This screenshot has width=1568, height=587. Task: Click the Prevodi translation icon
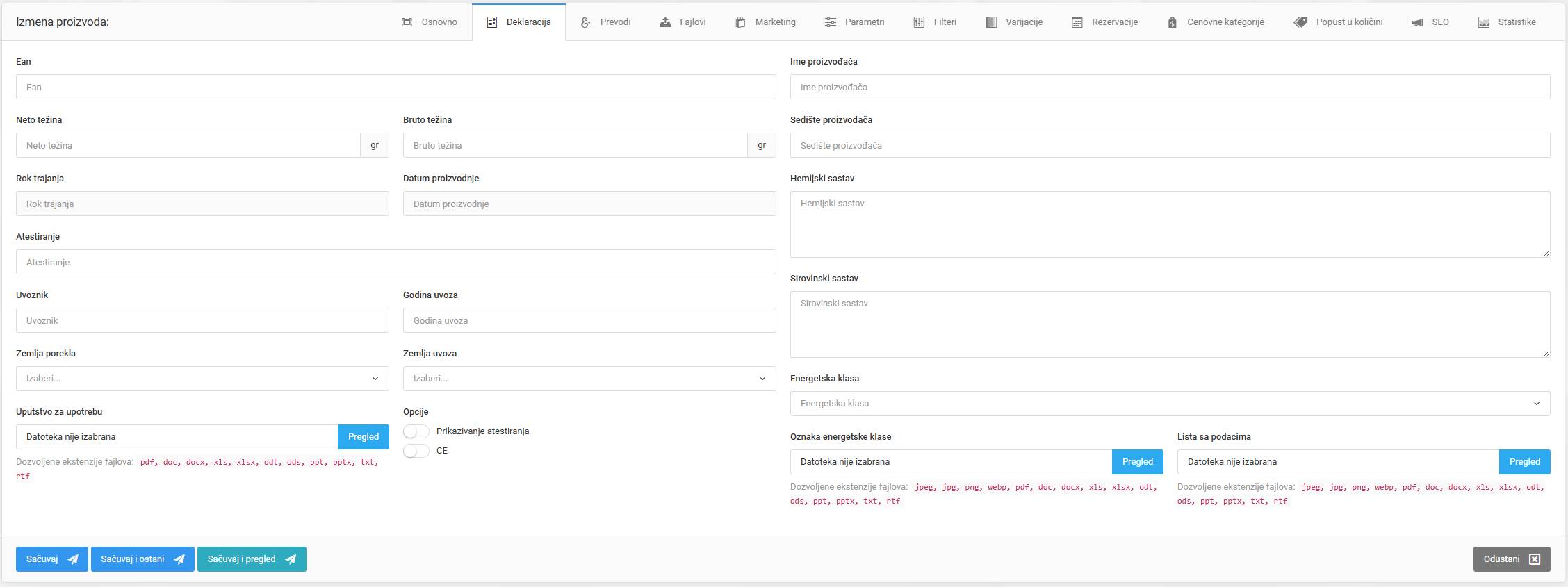pyautogui.click(x=585, y=22)
